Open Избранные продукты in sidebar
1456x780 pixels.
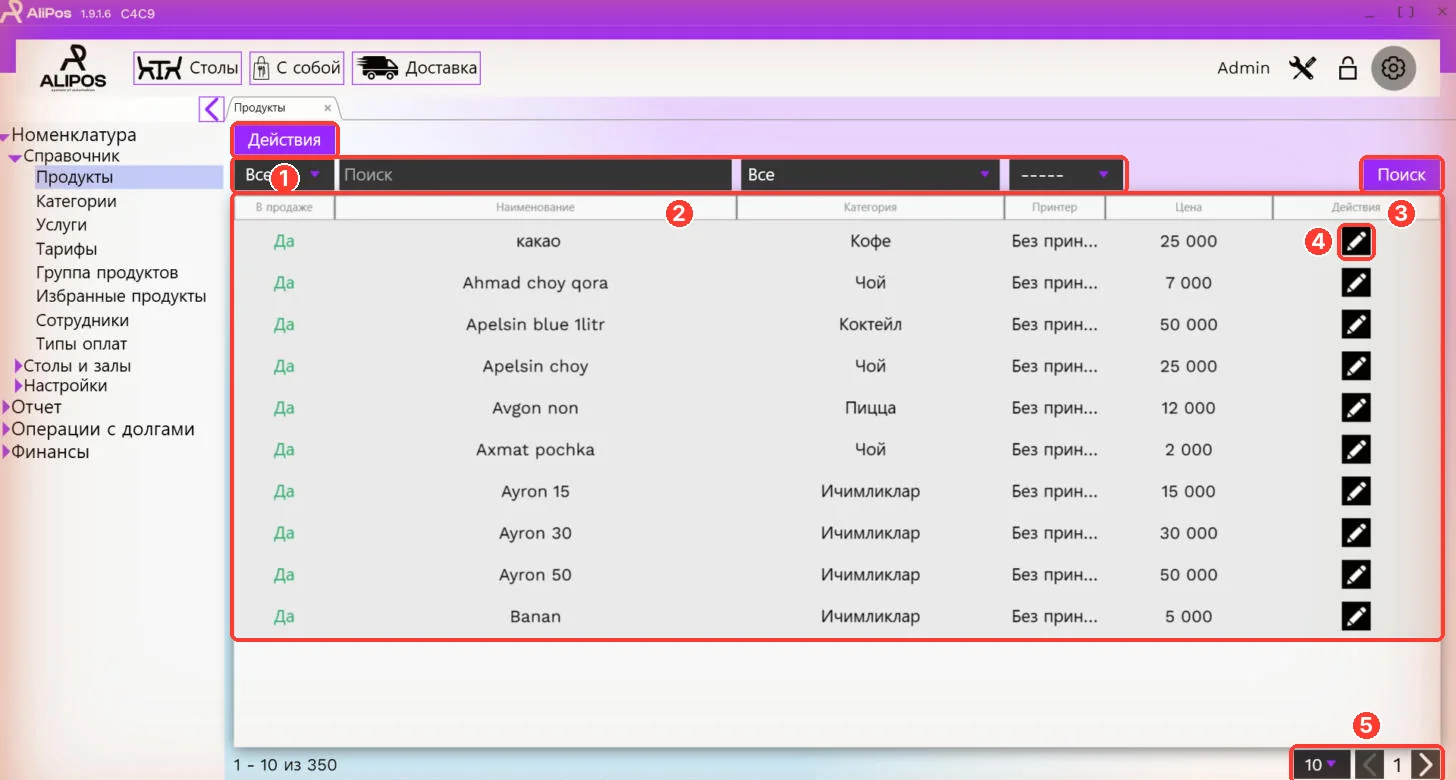point(121,297)
